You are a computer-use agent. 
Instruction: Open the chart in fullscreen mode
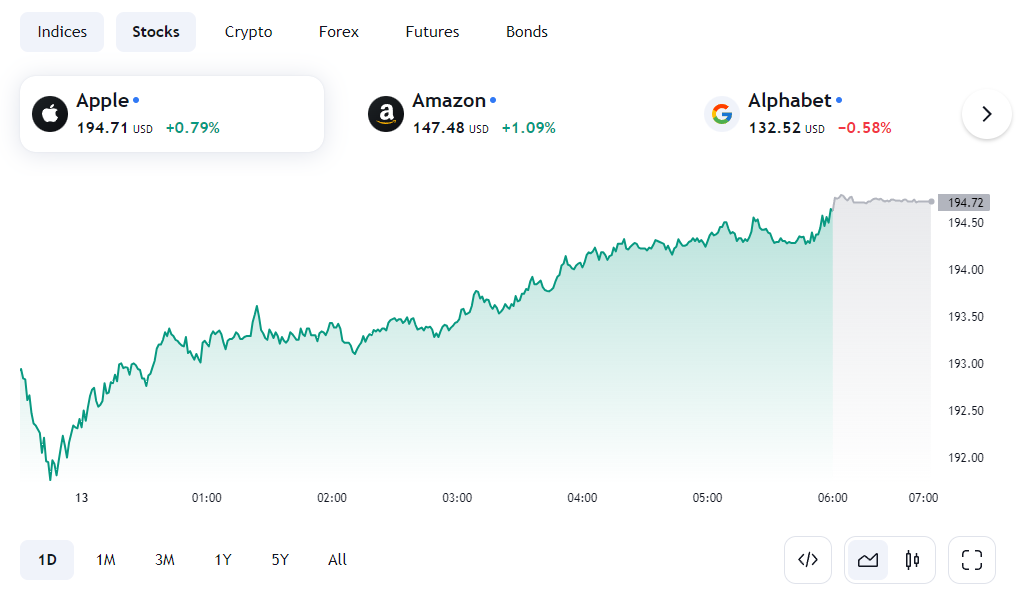[x=972, y=560]
